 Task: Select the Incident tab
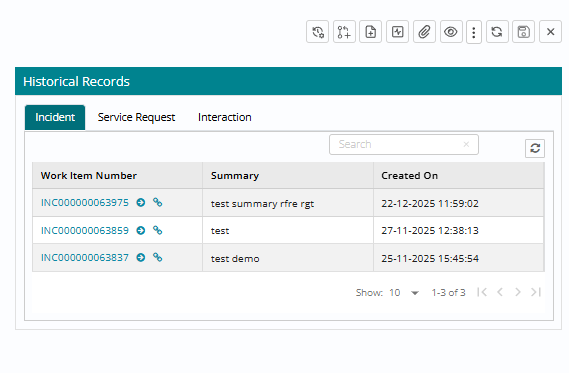pos(55,117)
